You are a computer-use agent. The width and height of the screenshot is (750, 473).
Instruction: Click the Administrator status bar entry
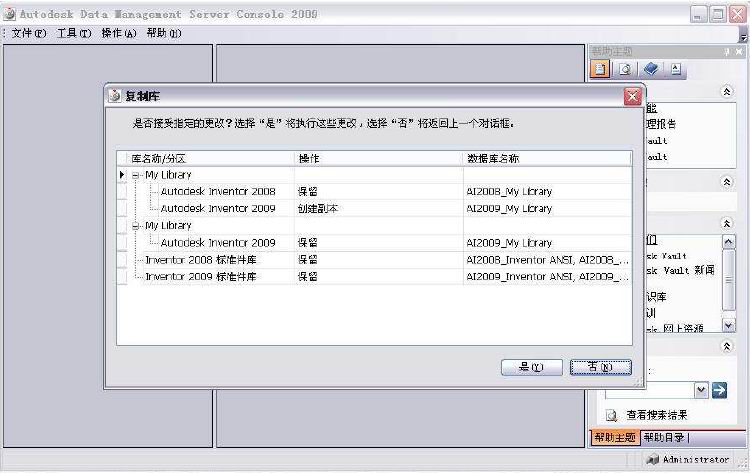pyautogui.click(x=688, y=460)
